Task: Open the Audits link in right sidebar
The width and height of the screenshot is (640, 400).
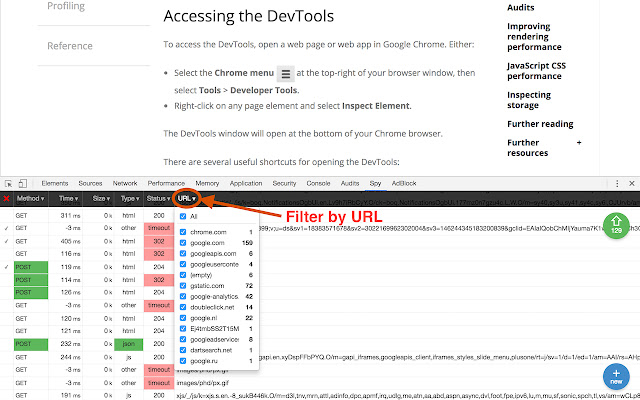Action: (520, 7)
